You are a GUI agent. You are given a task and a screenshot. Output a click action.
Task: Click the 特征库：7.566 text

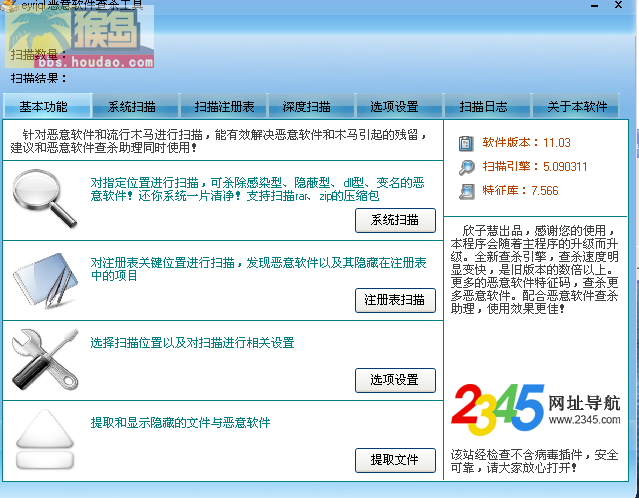(x=520, y=190)
